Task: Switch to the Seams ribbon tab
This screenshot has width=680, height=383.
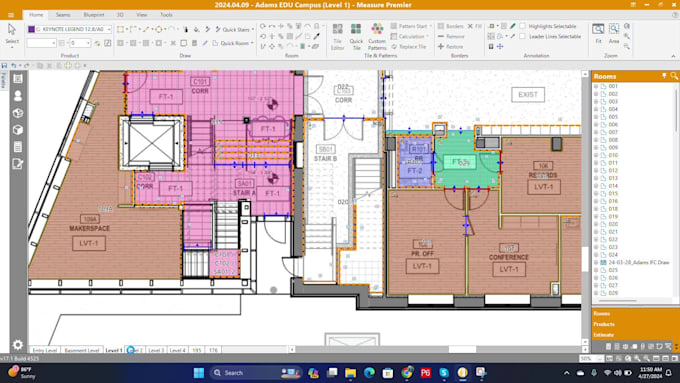Action: point(63,15)
